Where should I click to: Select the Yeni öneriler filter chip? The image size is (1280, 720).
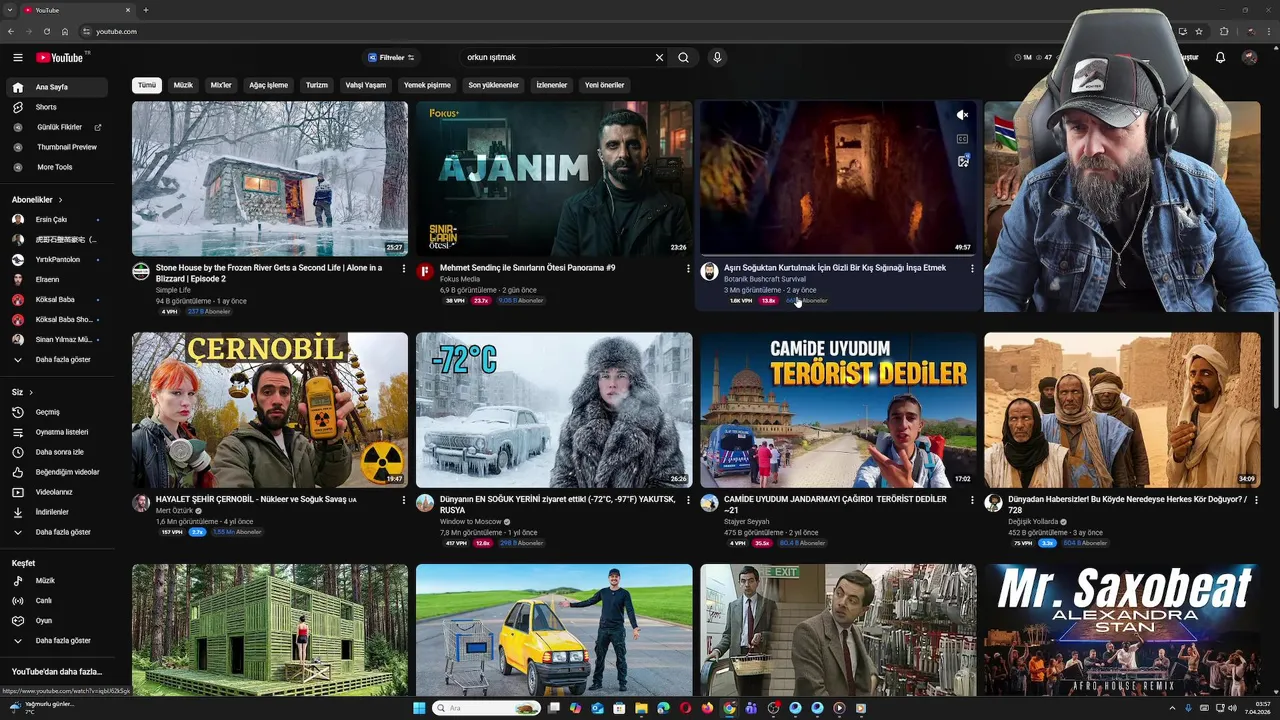point(605,85)
